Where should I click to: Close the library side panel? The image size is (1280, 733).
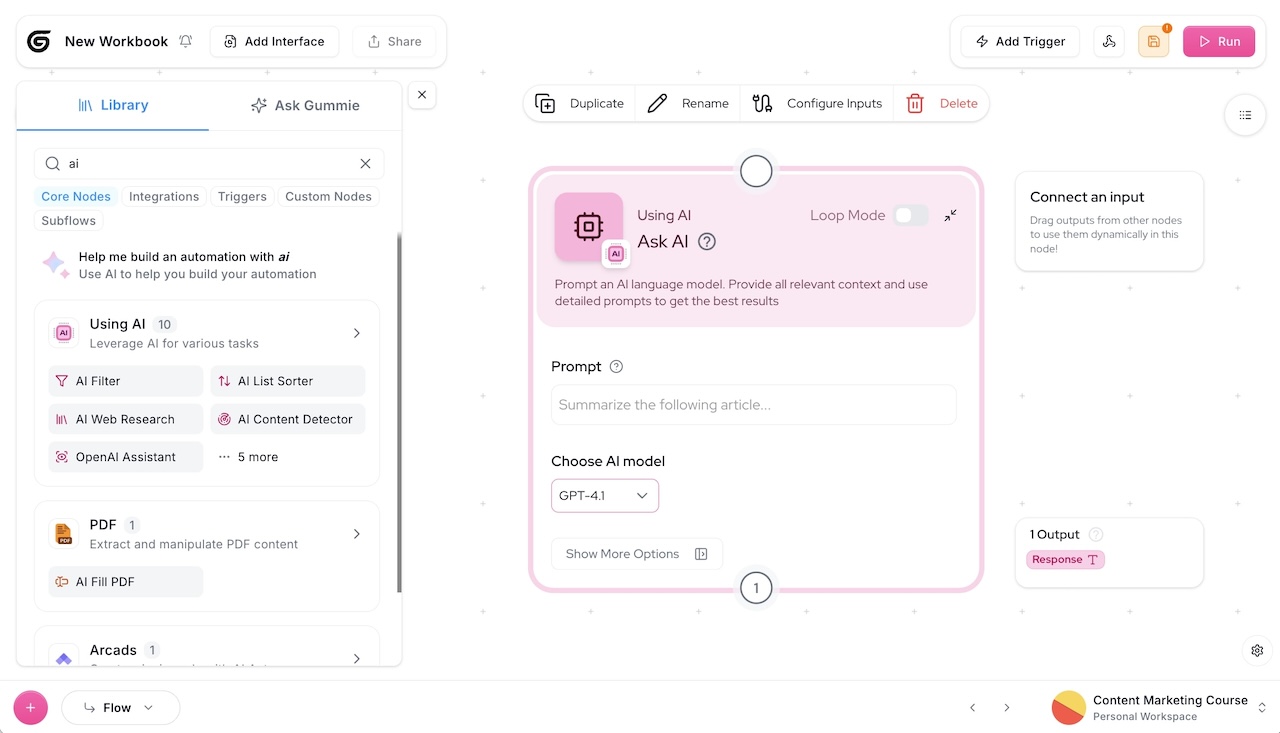[x=422, y=95]
